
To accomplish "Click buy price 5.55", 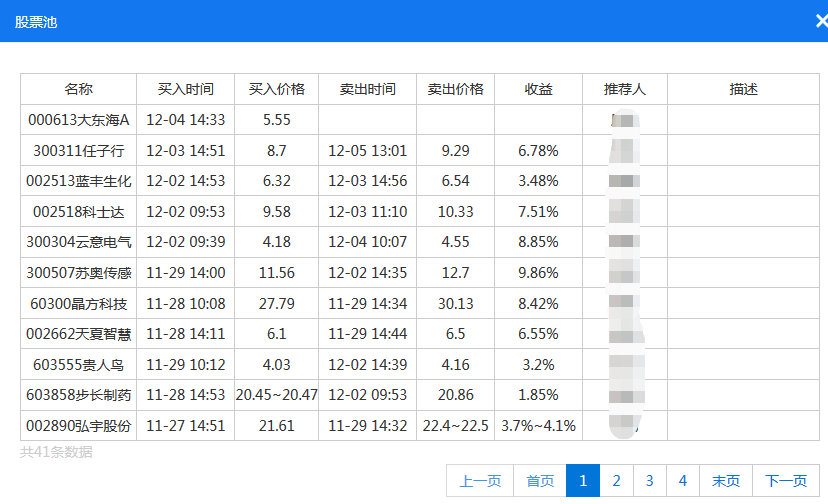I will (x=277, y=120).
